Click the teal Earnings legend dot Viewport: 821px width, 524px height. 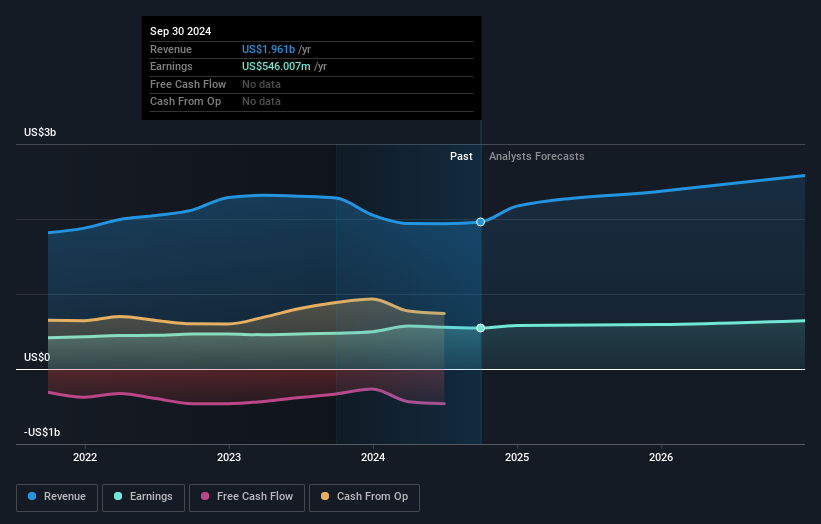point(118,496)
